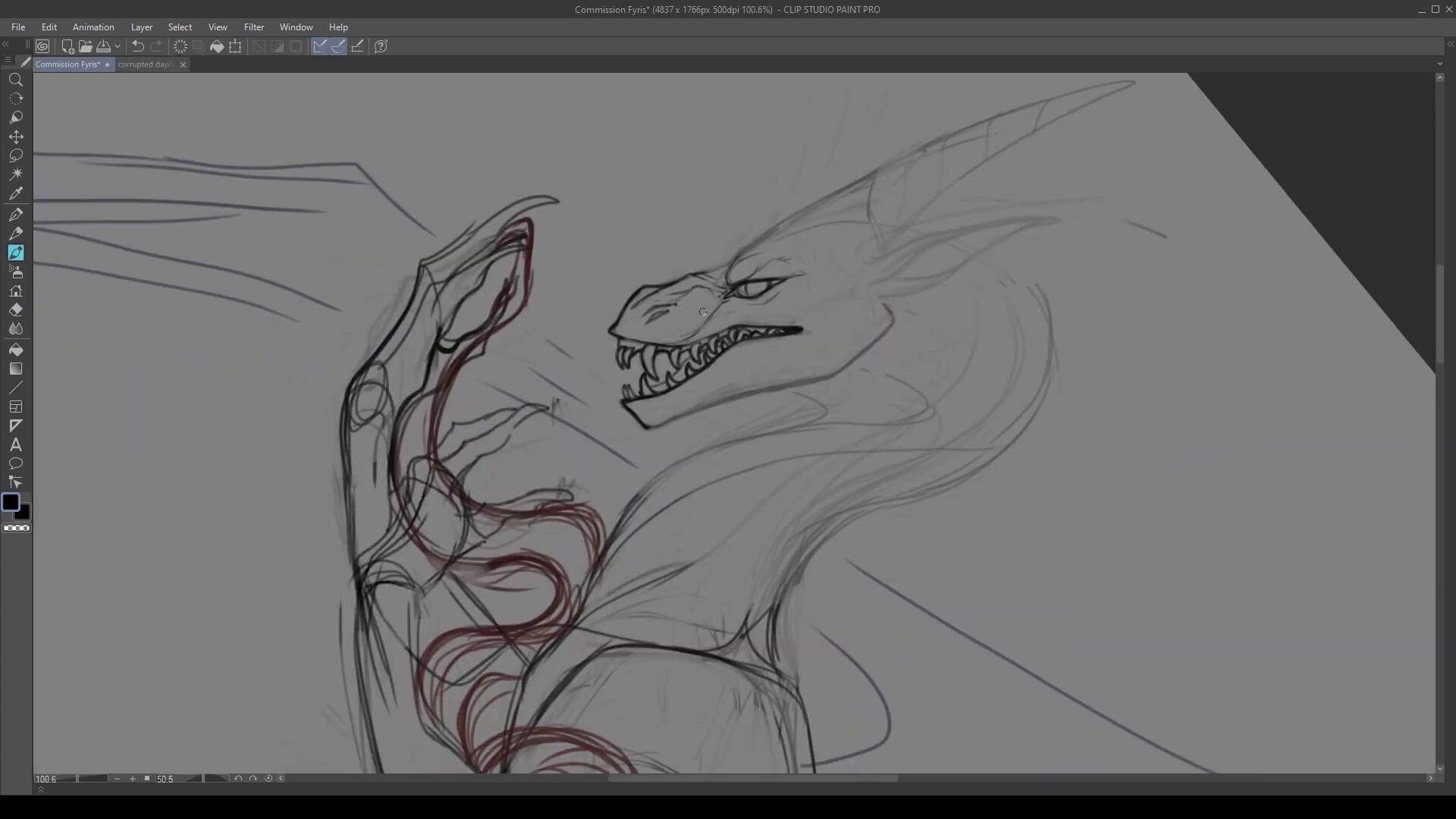Collapse the left palette dock arrows

(6, 45)
